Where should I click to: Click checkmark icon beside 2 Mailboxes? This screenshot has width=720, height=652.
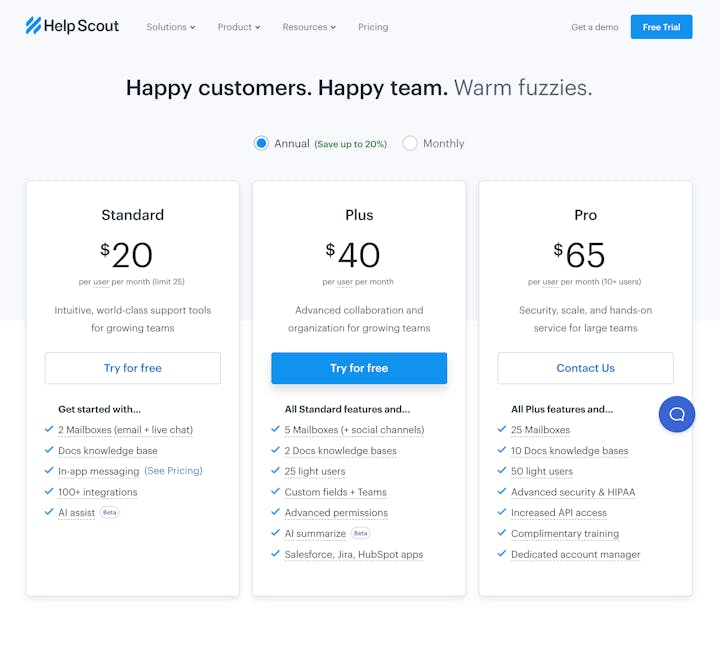click(x=49, y=429)
